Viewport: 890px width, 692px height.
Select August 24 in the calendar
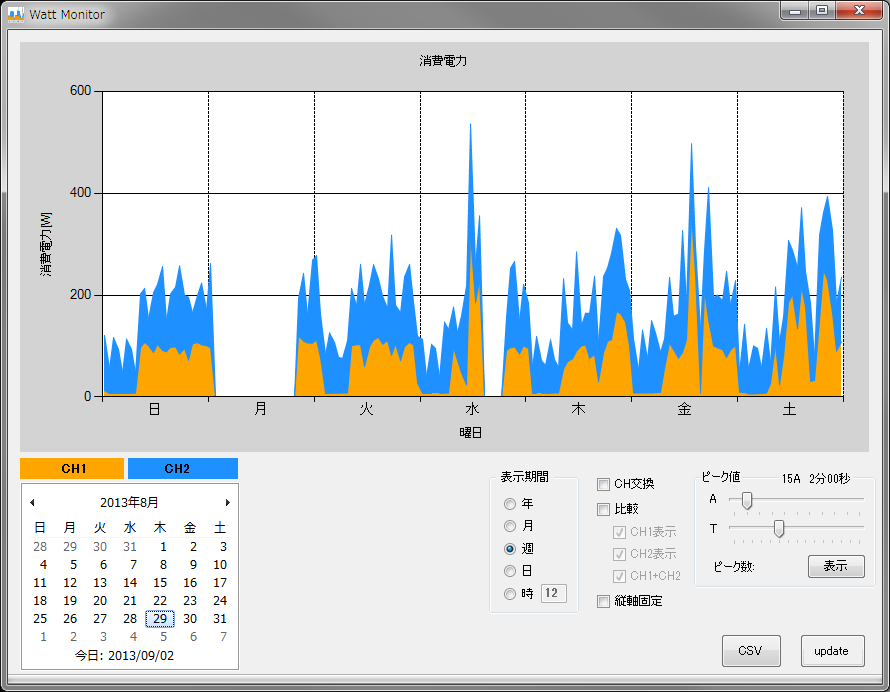click(x=220, y=601)
